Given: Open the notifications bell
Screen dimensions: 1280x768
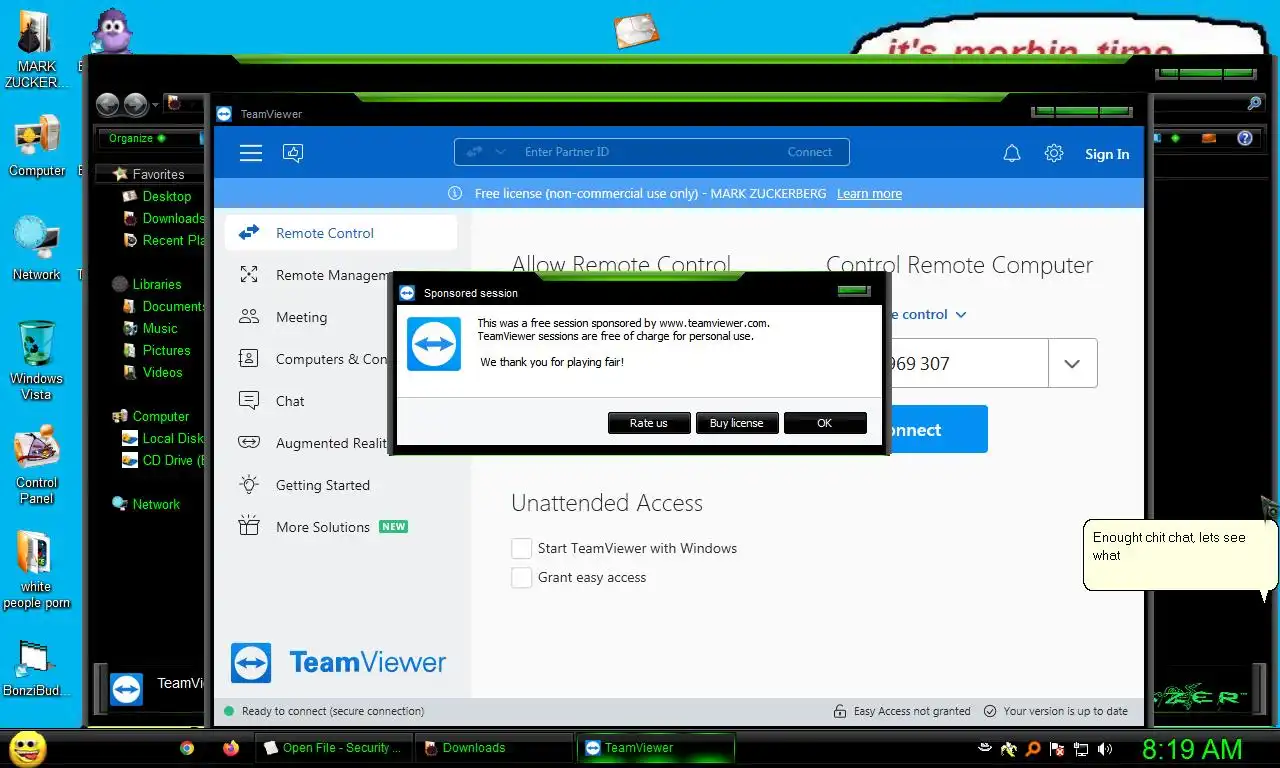Looking at the screenshot, I should 1012,153.
